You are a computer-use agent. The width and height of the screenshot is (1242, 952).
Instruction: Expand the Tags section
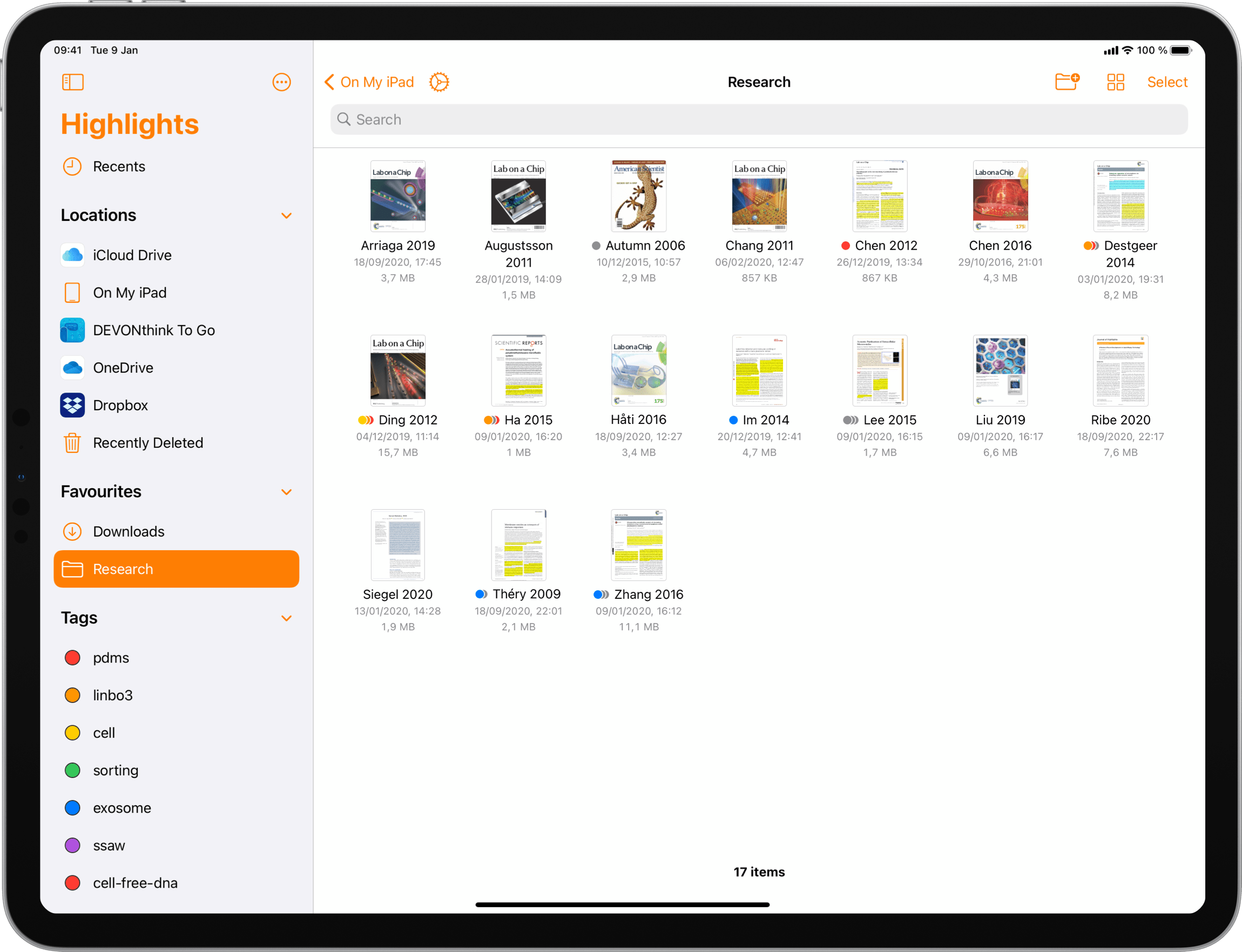tap(285, 618)
